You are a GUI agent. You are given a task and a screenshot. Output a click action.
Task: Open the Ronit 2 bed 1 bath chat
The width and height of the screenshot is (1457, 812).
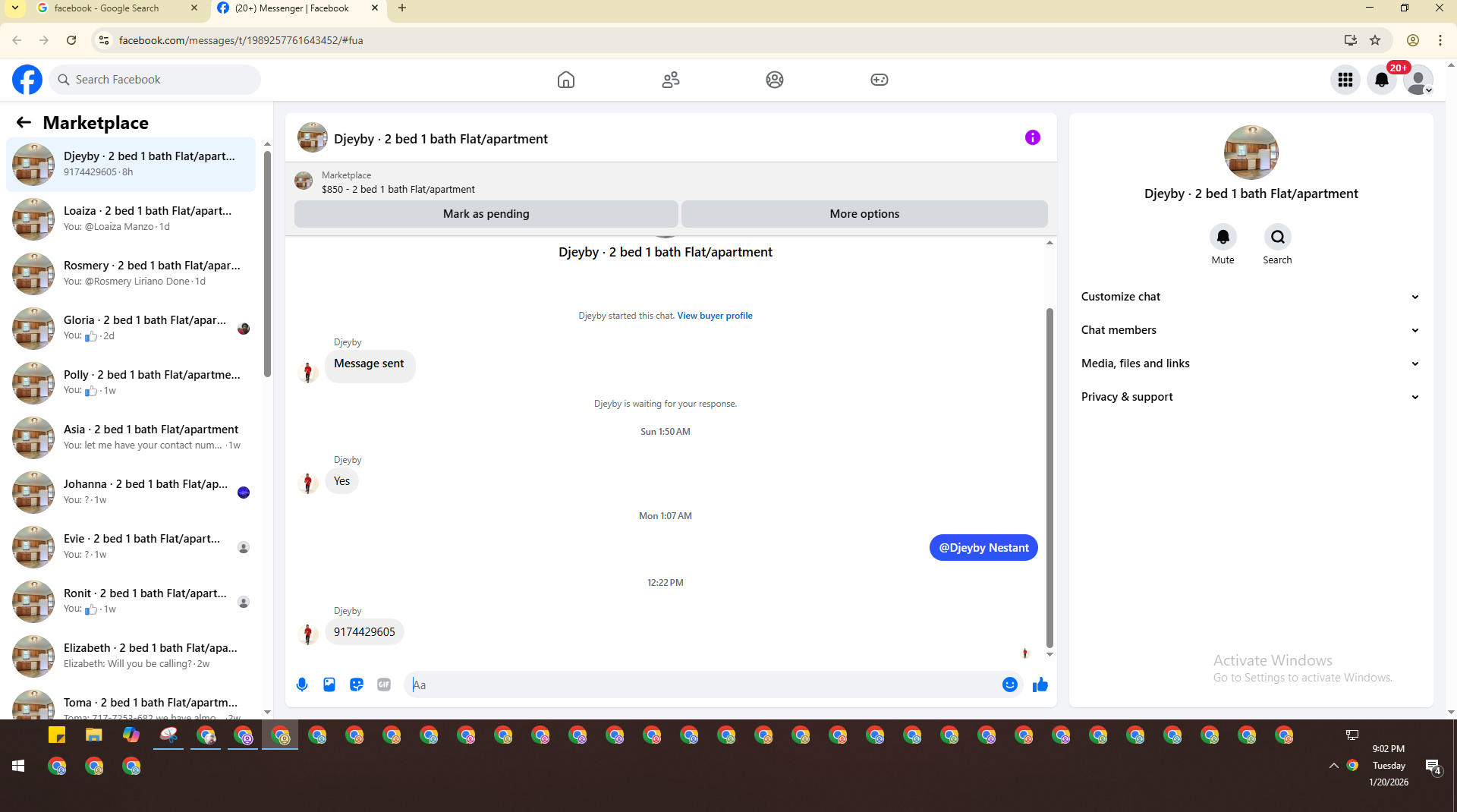coord(131,601)
